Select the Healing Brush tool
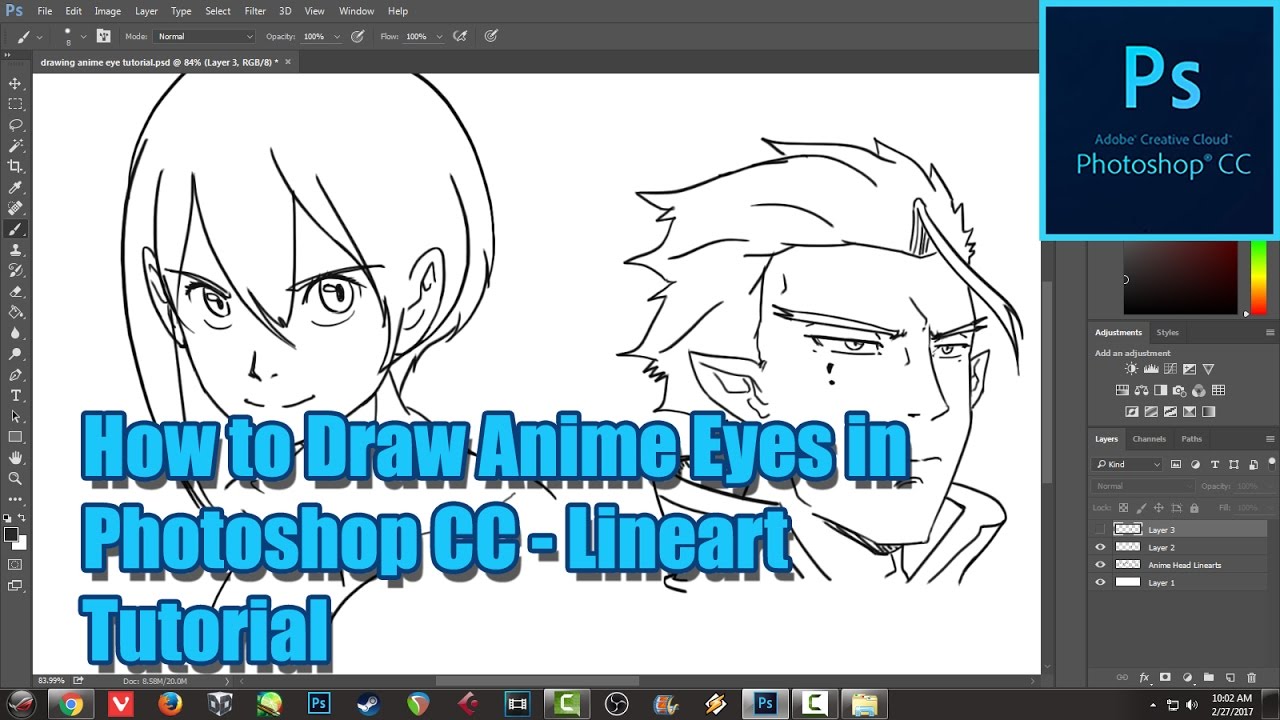The width and height of the screenshot is (1280, 720). pos(15,208)
